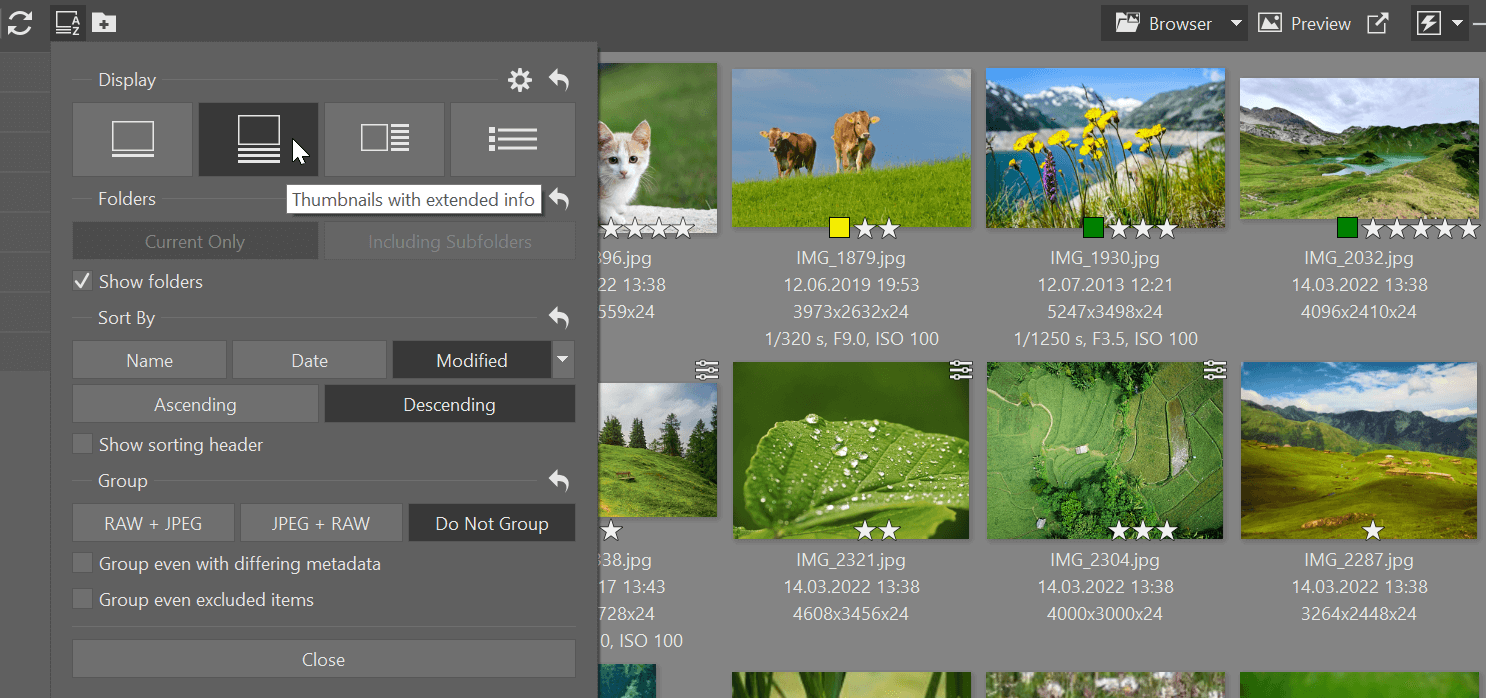Open the external window icon beside Preview

click(x=1378, y=23)
